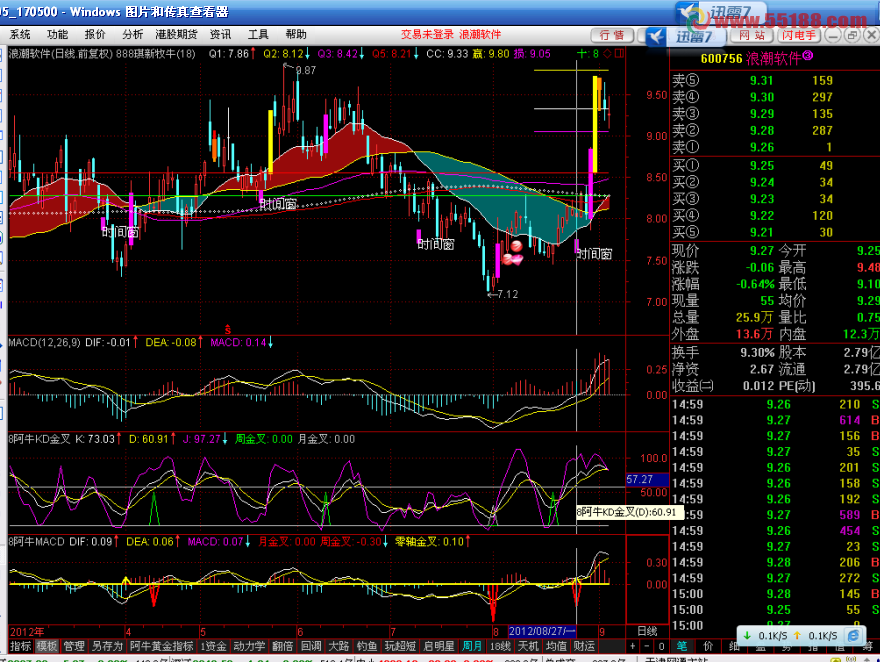The width and height of the screenshot is (880, 662).
Task: Zoom out chart with the - button
Action: point(647,646)
